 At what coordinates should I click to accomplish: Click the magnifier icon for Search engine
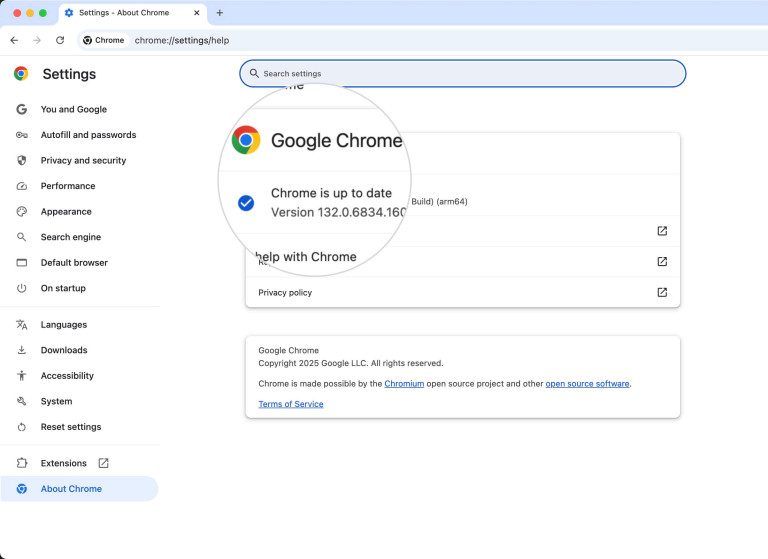(22, 237)
